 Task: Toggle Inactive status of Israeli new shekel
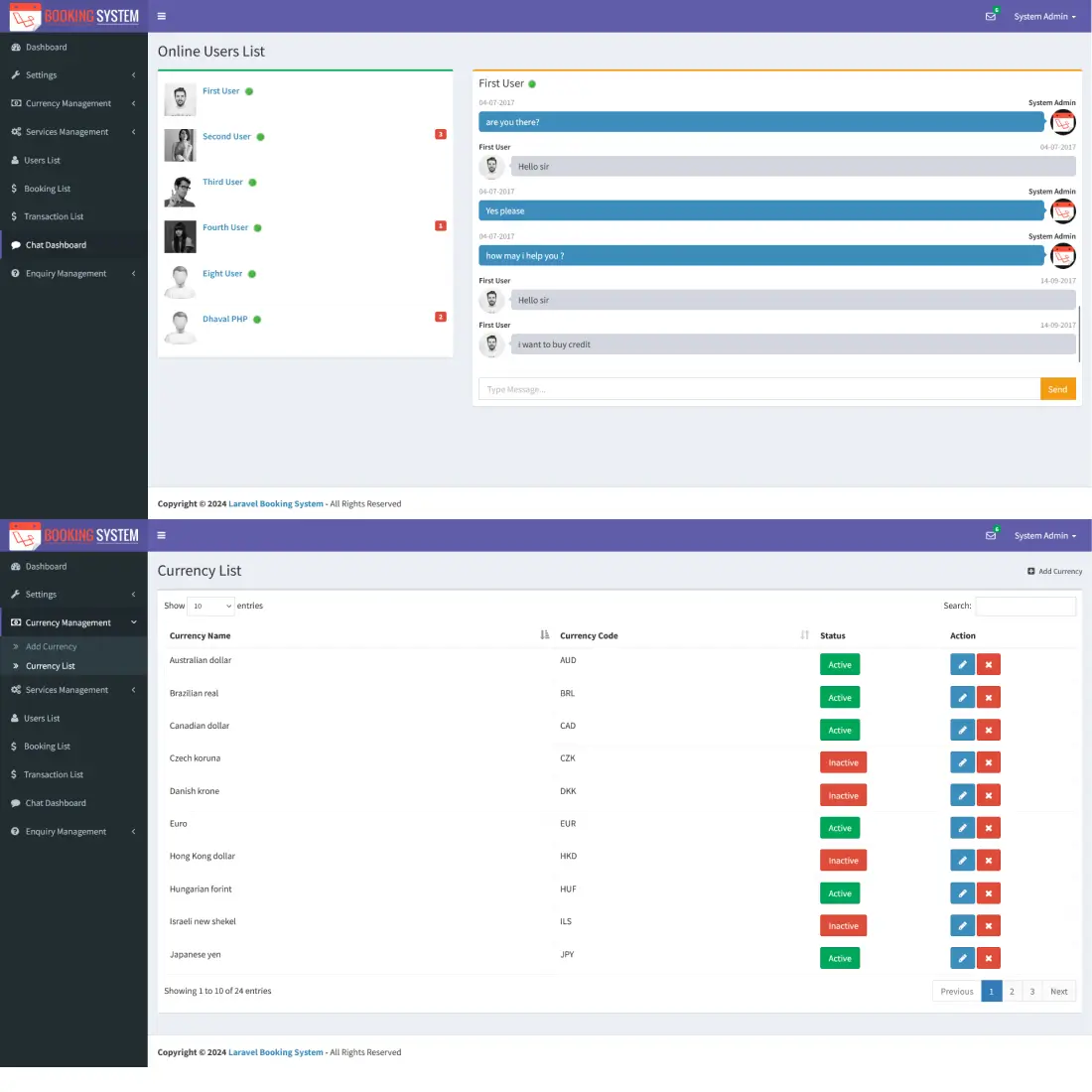point(843,925)
